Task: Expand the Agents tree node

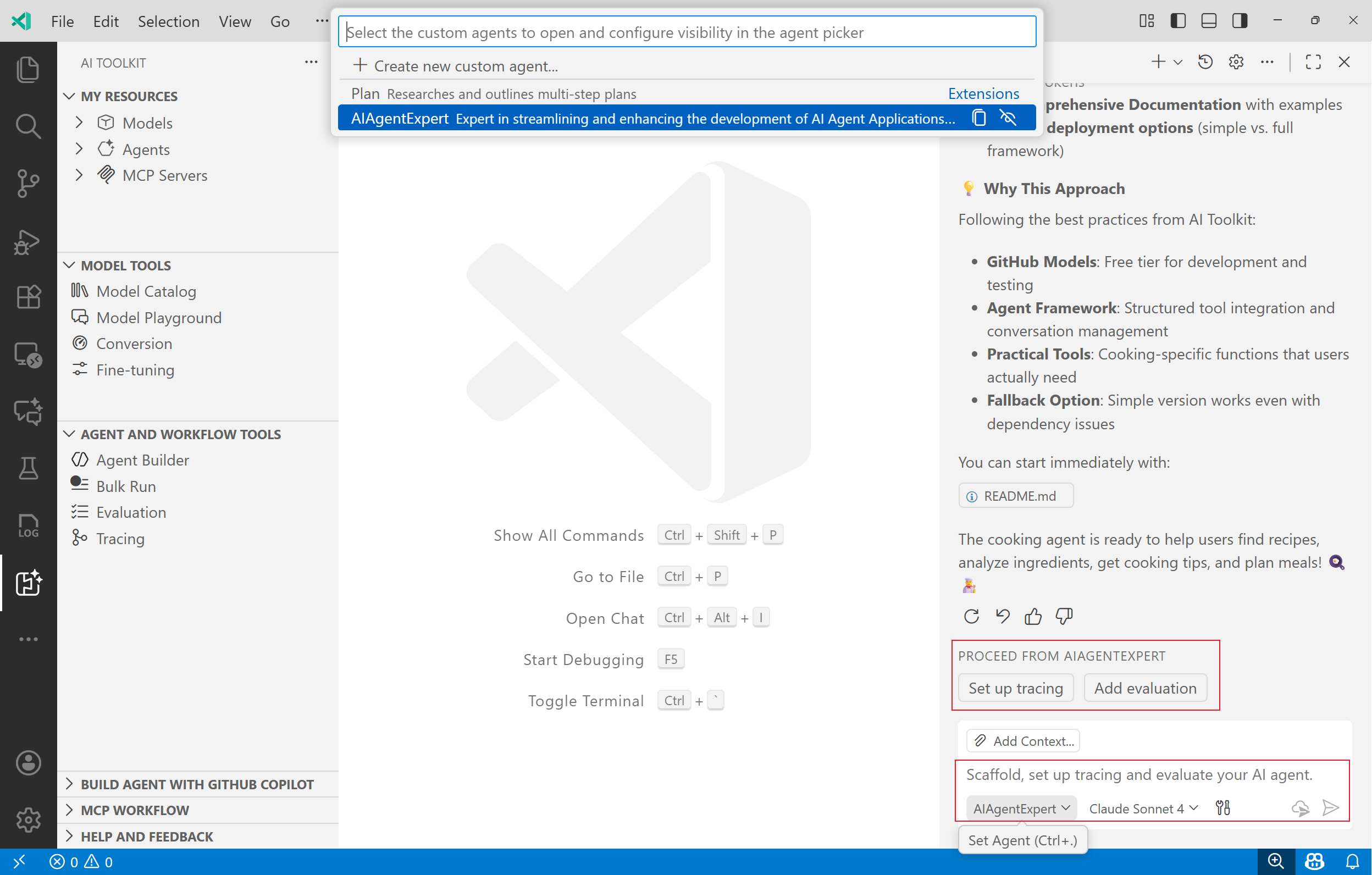Action: (x=79, y=149)
